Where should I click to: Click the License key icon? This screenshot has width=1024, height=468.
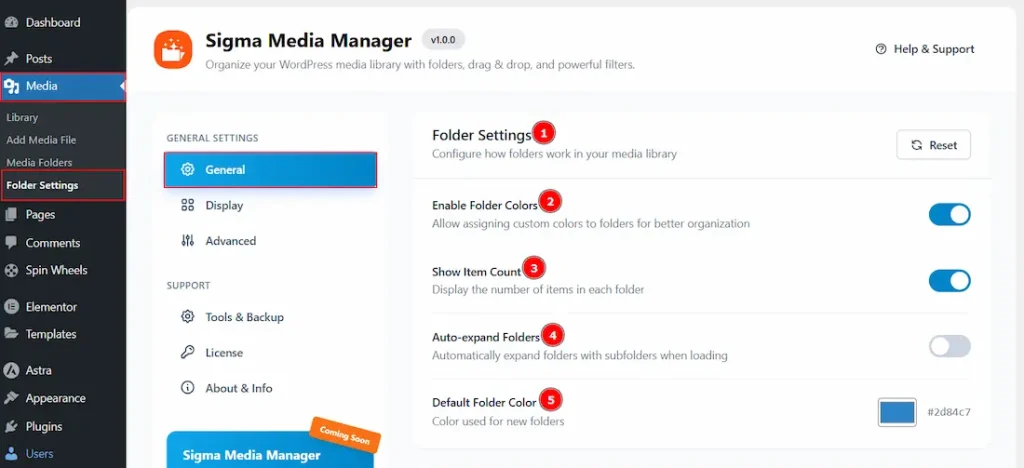click(188, 352)
